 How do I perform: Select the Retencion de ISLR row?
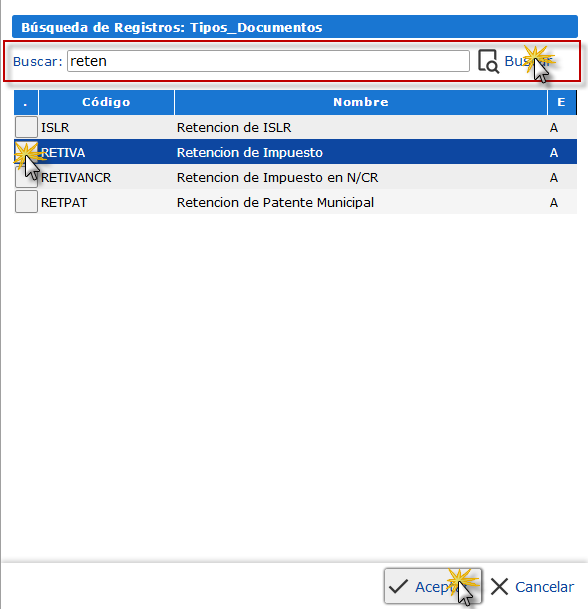point(295,127)
